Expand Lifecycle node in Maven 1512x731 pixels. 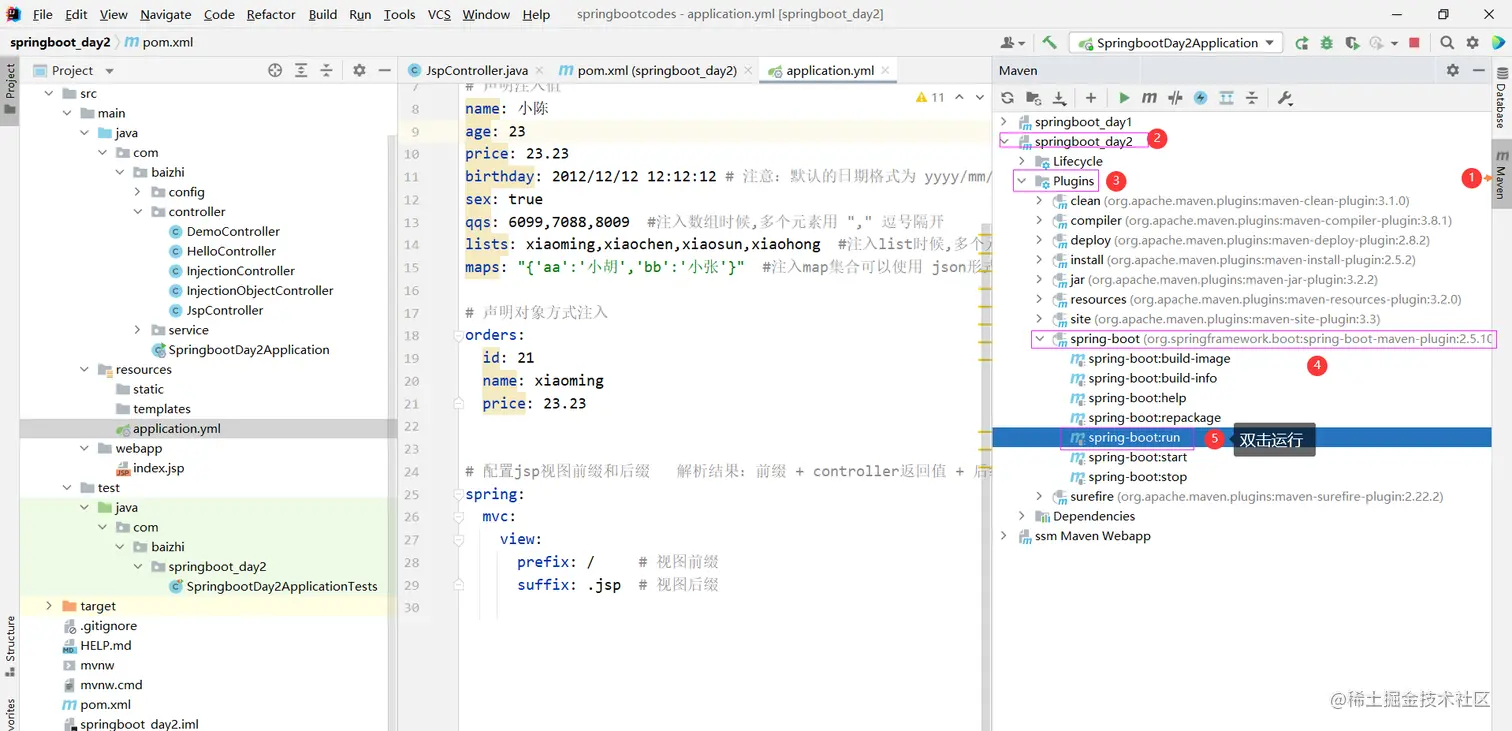pos(1021,161)
